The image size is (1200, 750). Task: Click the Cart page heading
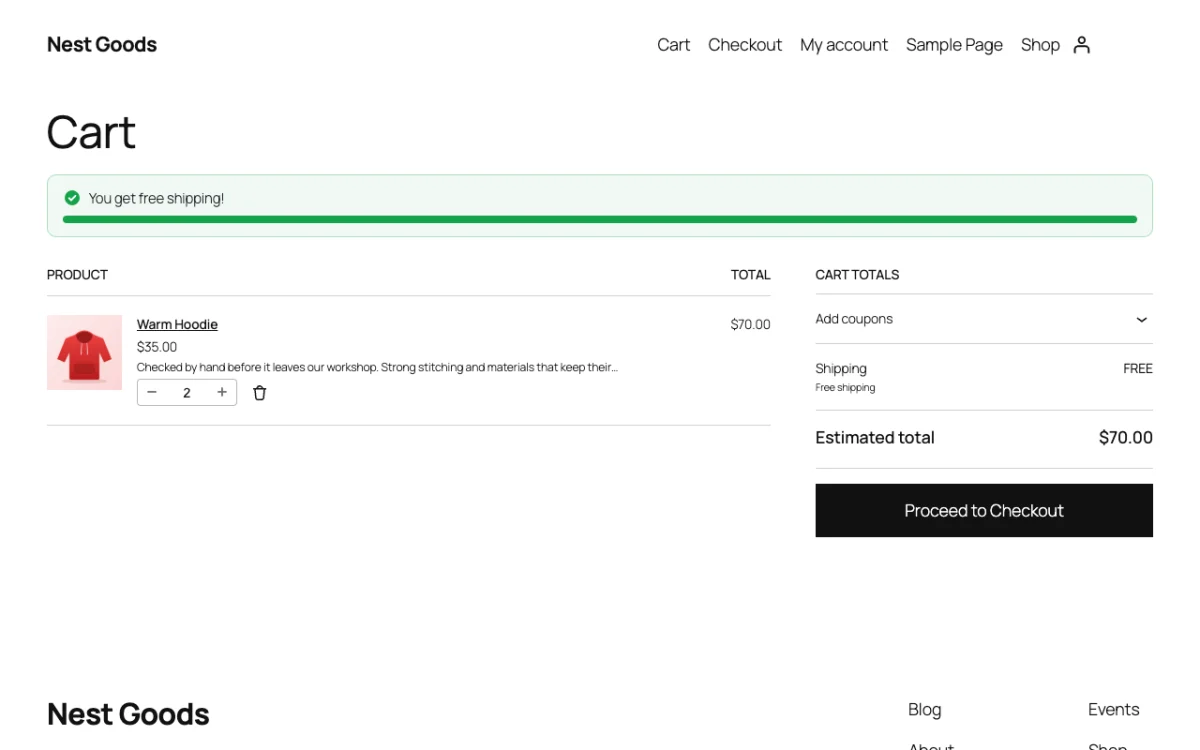click(x=91, y=132)
